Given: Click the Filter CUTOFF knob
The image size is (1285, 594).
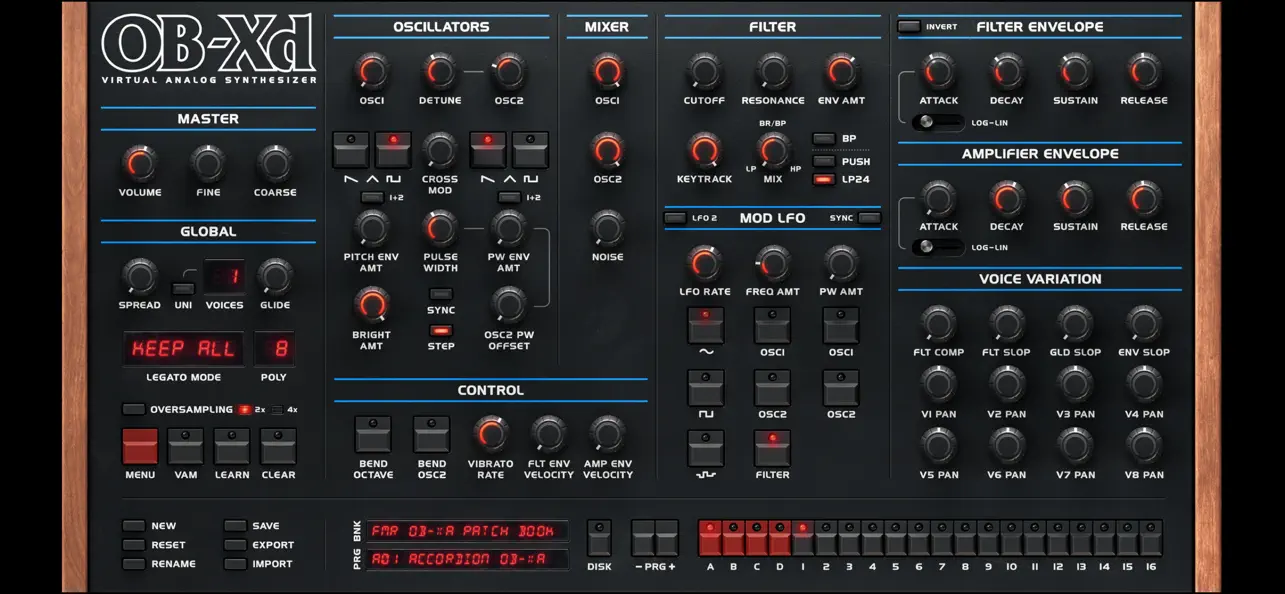Looking at the screenshot, I should coord(704,71).
